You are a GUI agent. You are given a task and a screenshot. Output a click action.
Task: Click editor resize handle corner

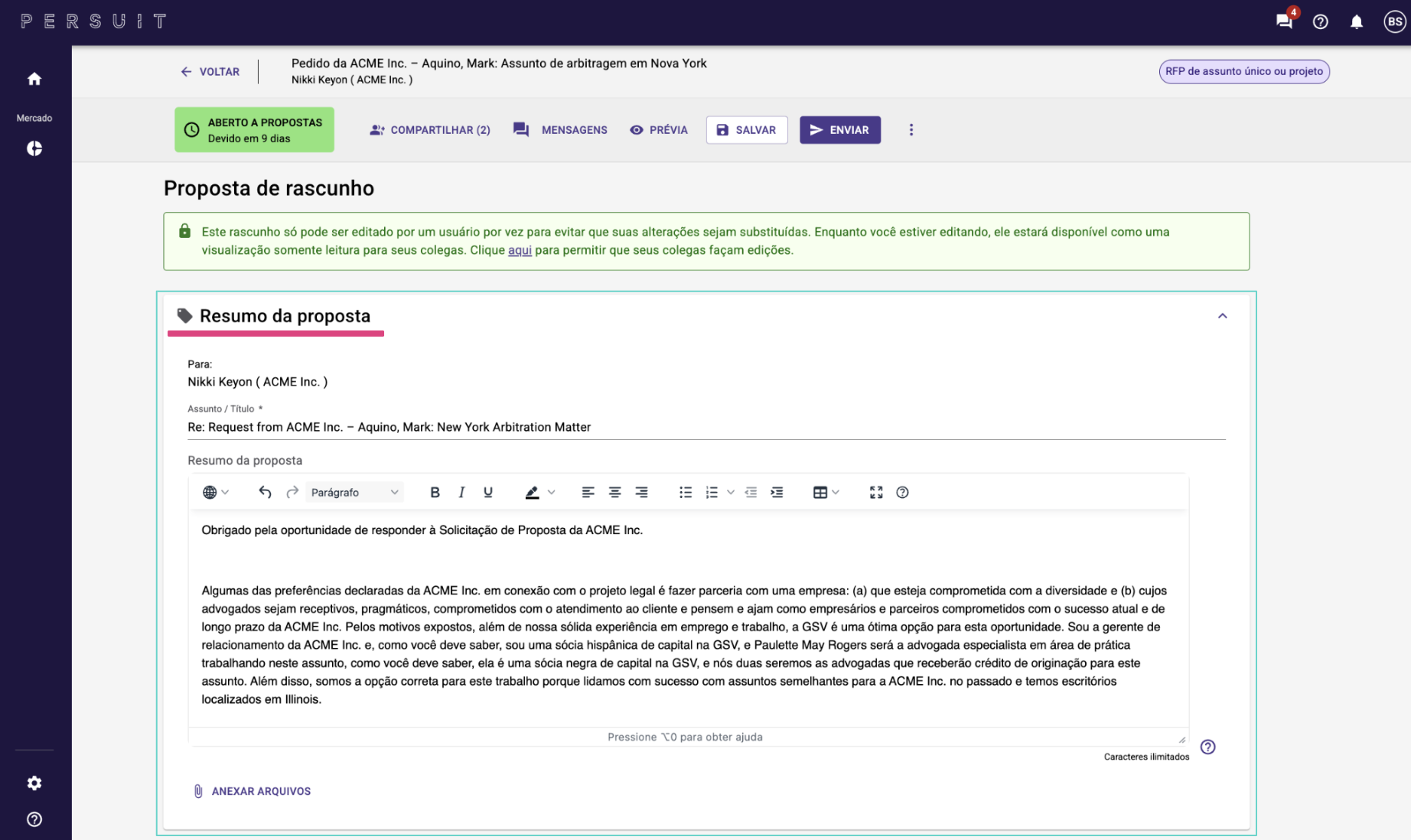point(1182,740)
